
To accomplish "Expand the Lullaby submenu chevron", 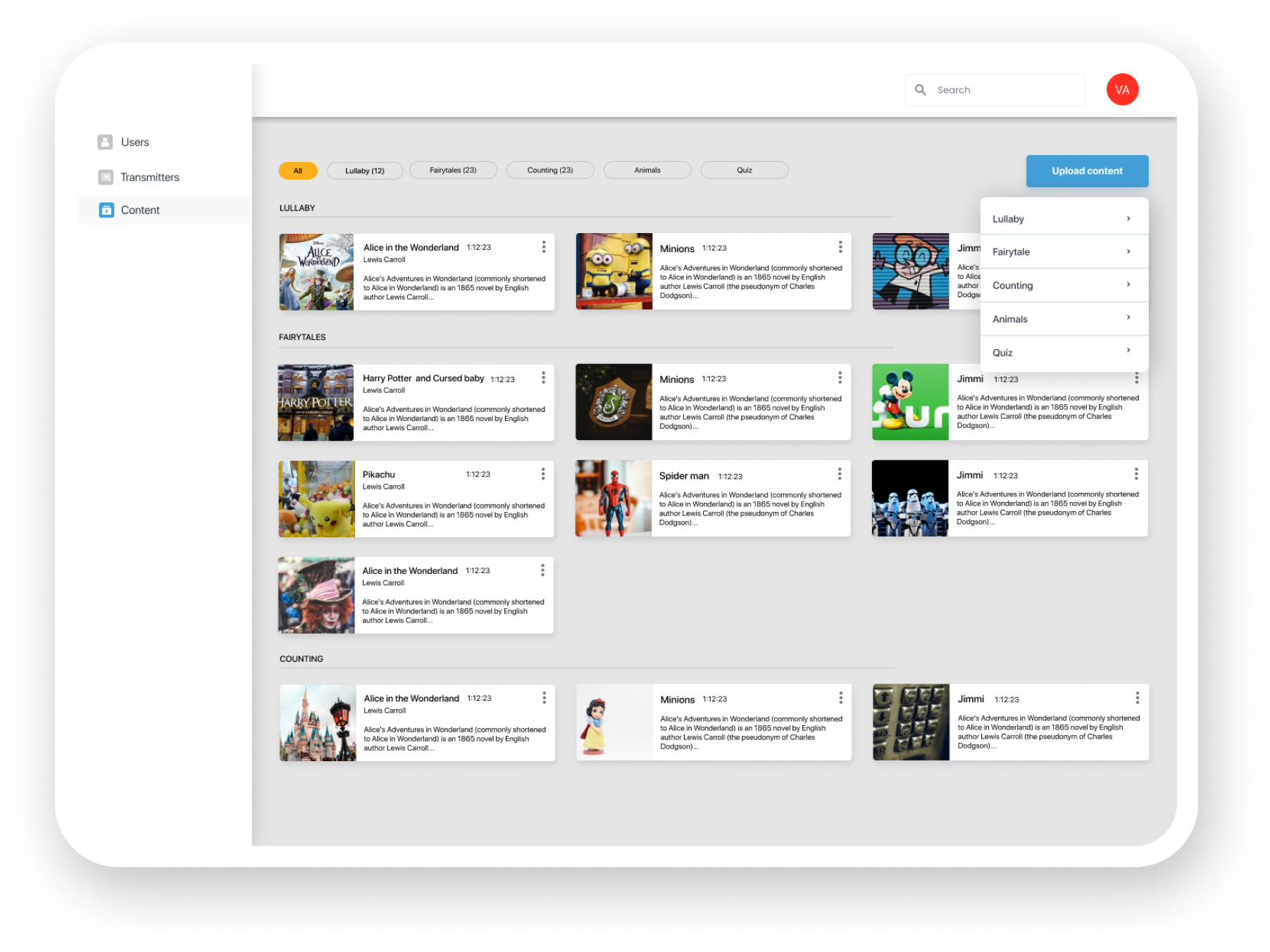I will pos(1128,218).
